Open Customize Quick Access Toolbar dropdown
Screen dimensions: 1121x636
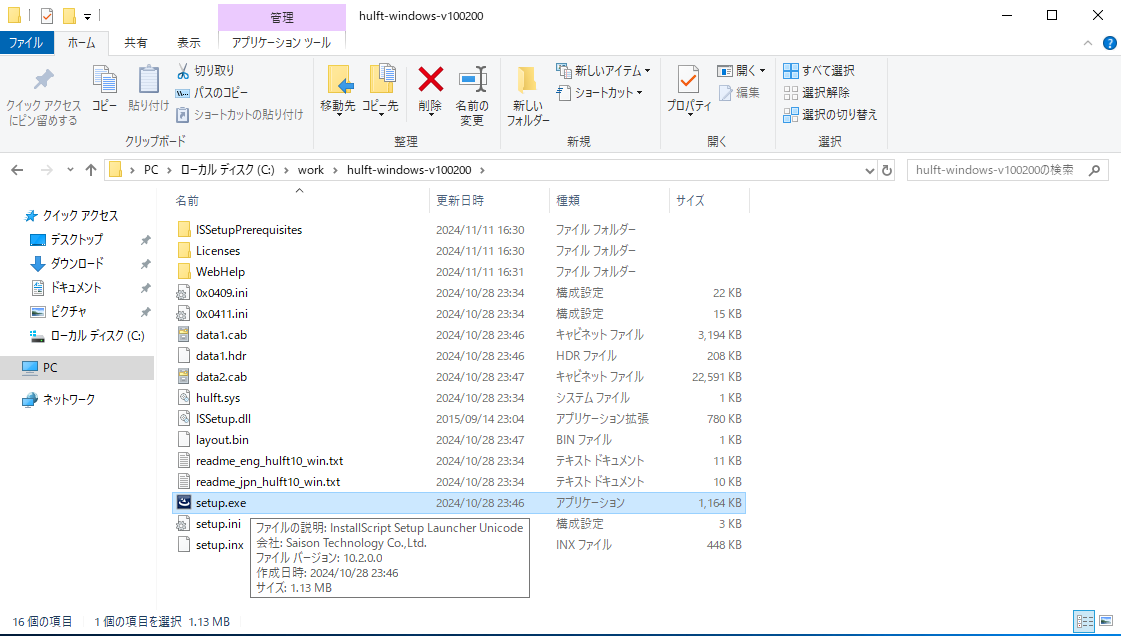pos(87,16)
